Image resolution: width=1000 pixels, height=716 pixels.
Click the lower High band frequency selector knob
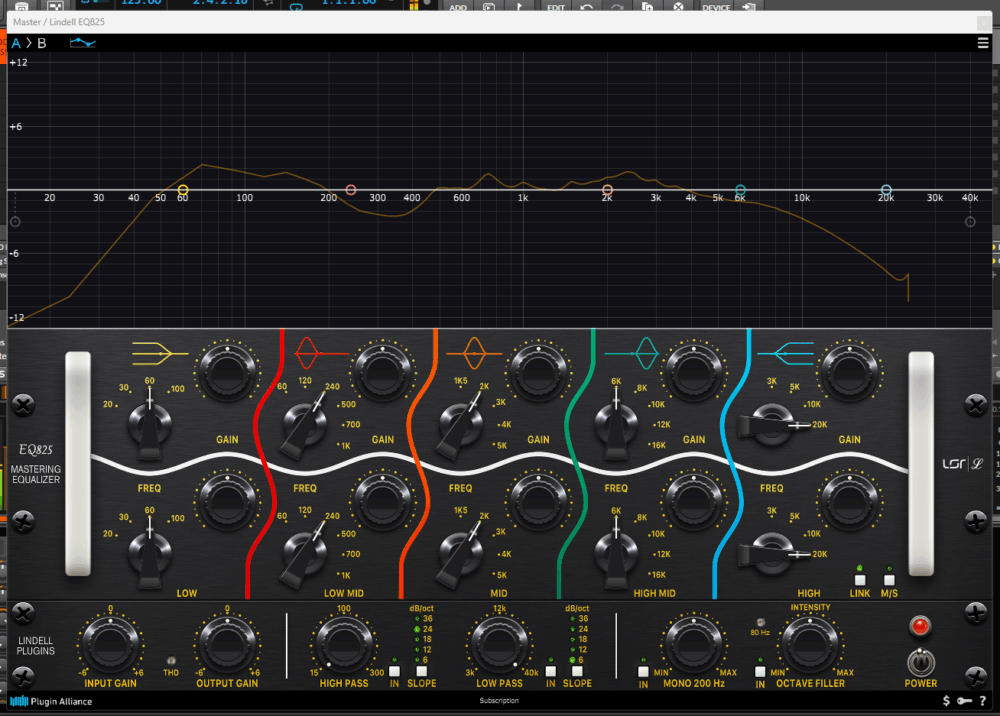(773, 553)
